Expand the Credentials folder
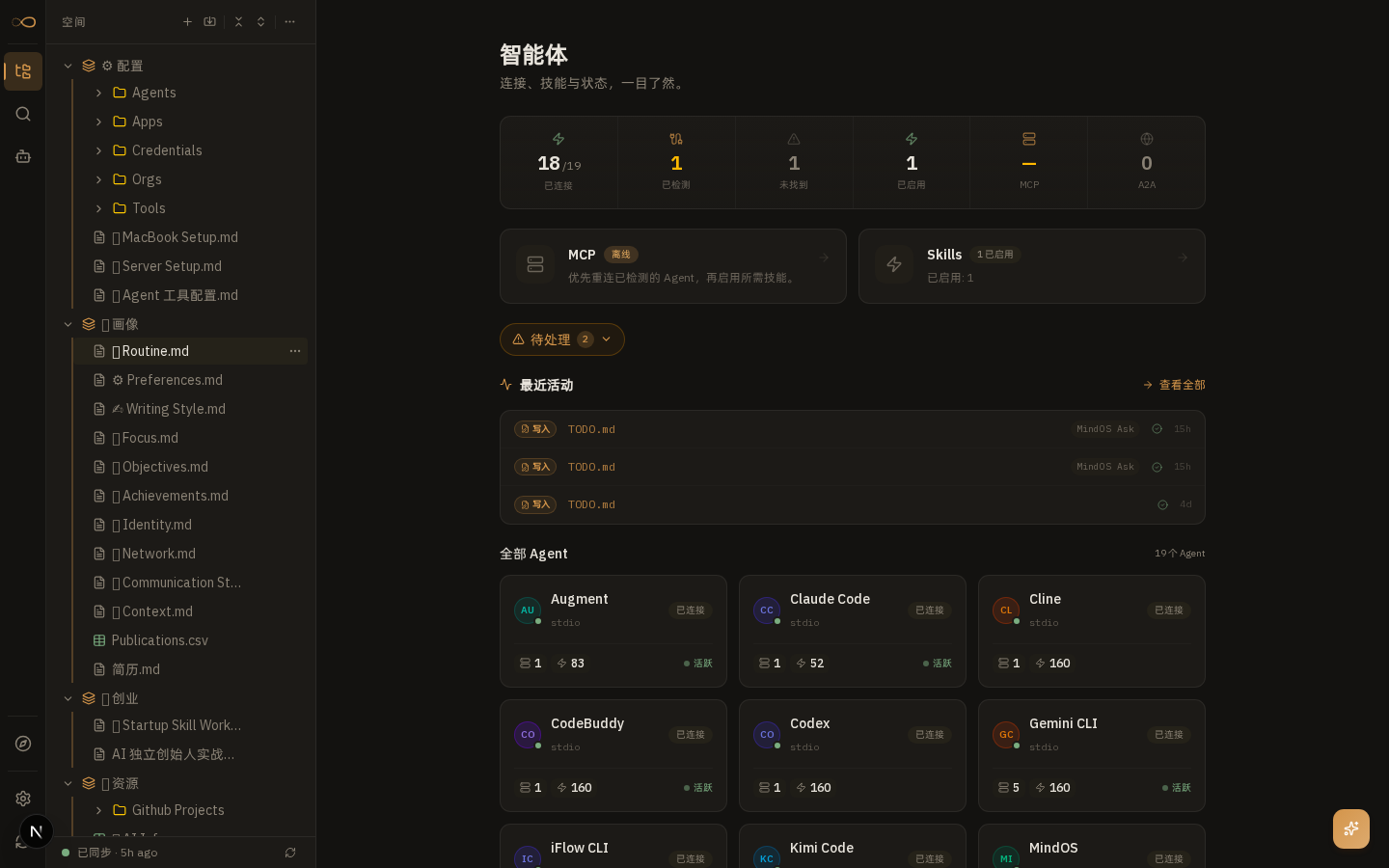 98,150
